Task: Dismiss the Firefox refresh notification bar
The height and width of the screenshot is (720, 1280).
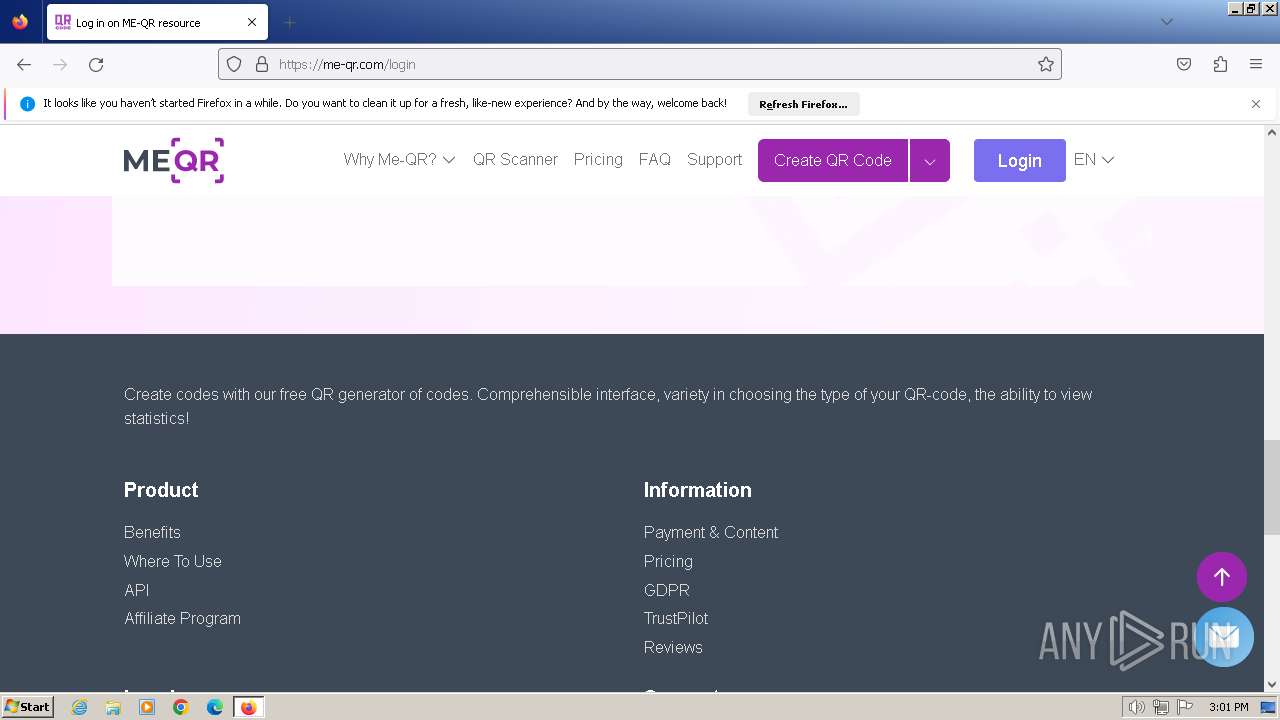Action: pyautogui.click(x=1256, y=104)
